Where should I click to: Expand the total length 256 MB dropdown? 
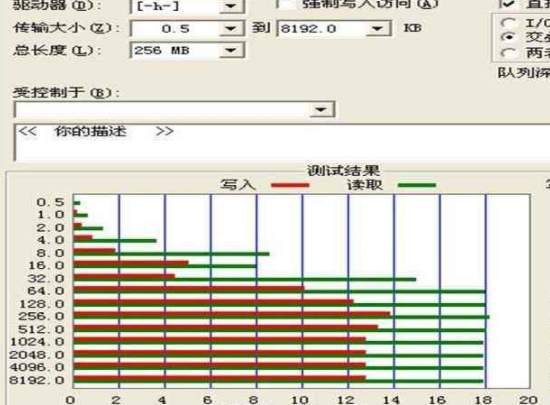pos(230,50)
